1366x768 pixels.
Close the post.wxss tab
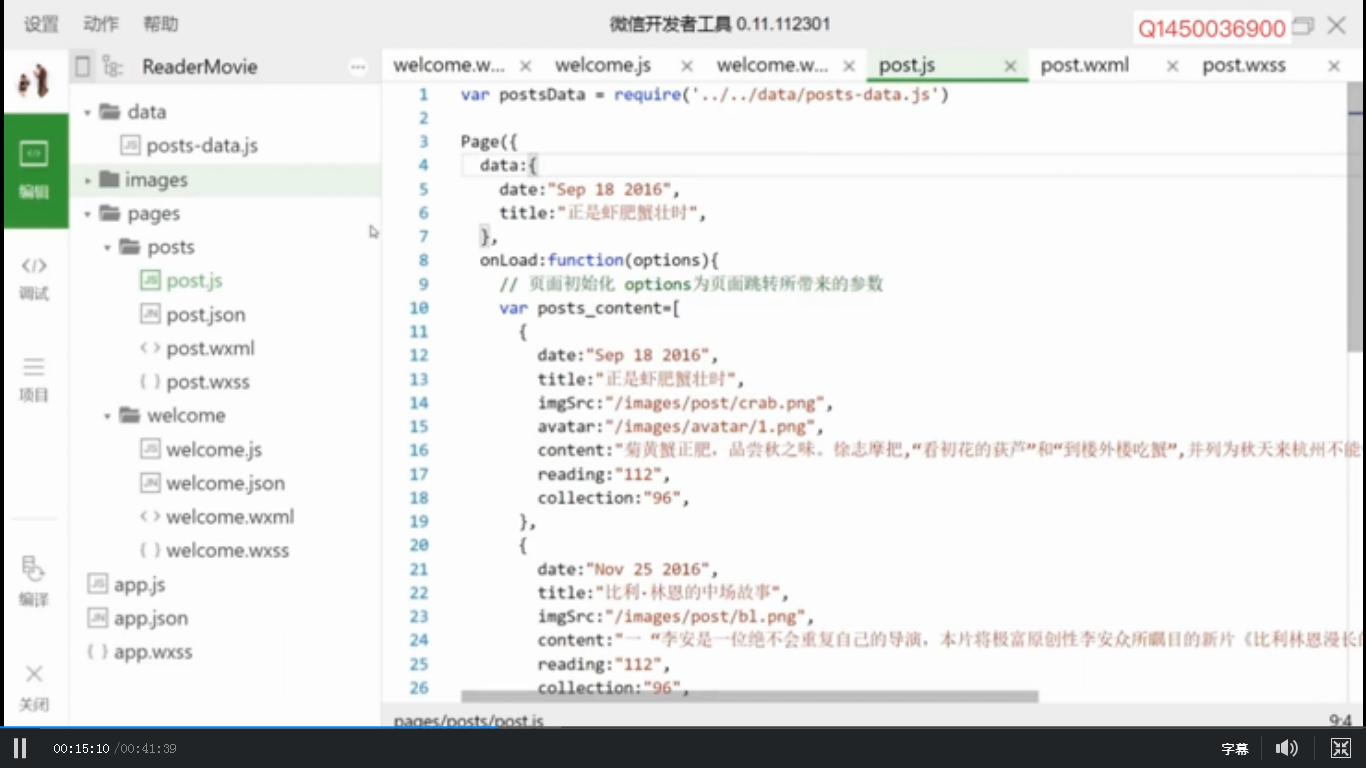tap(1334, 66)
